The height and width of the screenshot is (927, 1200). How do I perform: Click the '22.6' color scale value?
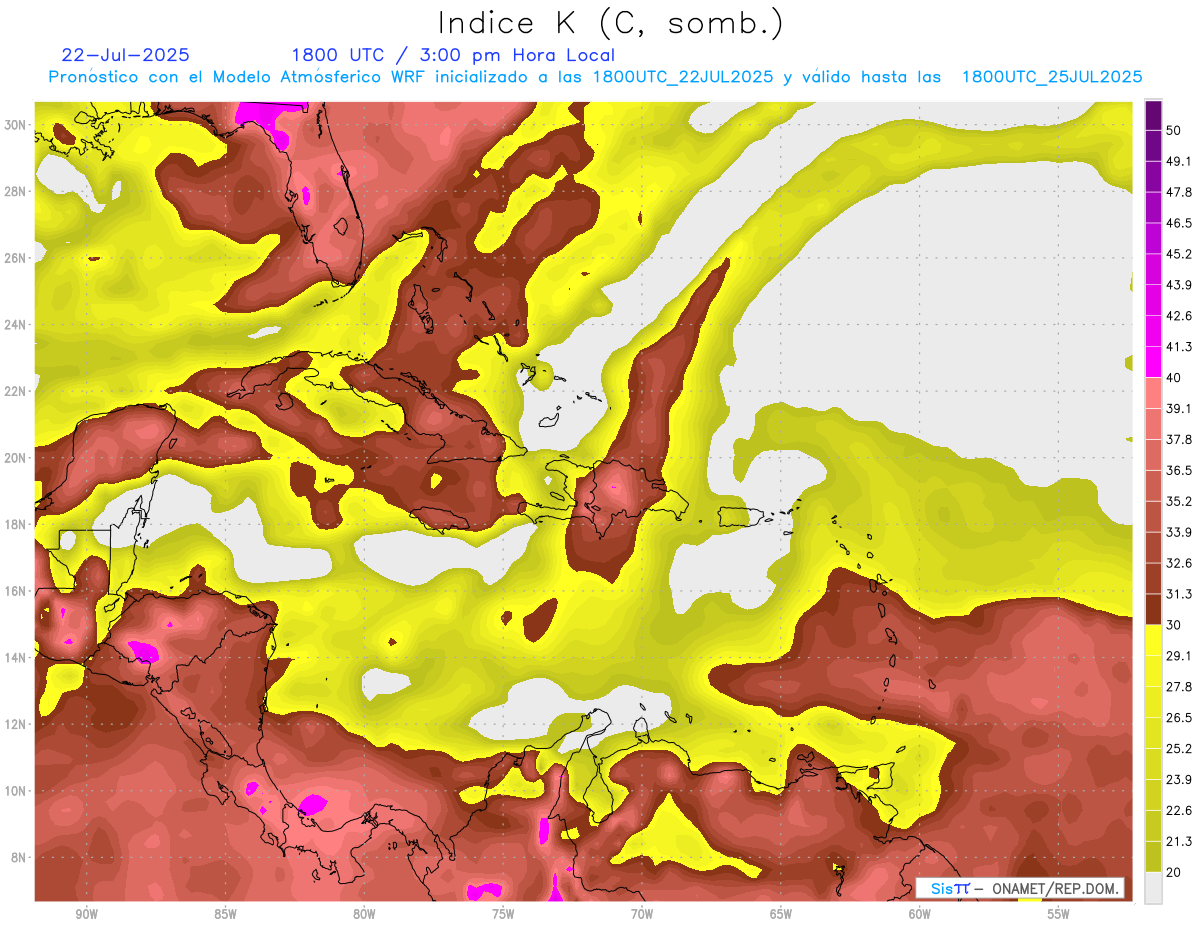coord(1178,811)
